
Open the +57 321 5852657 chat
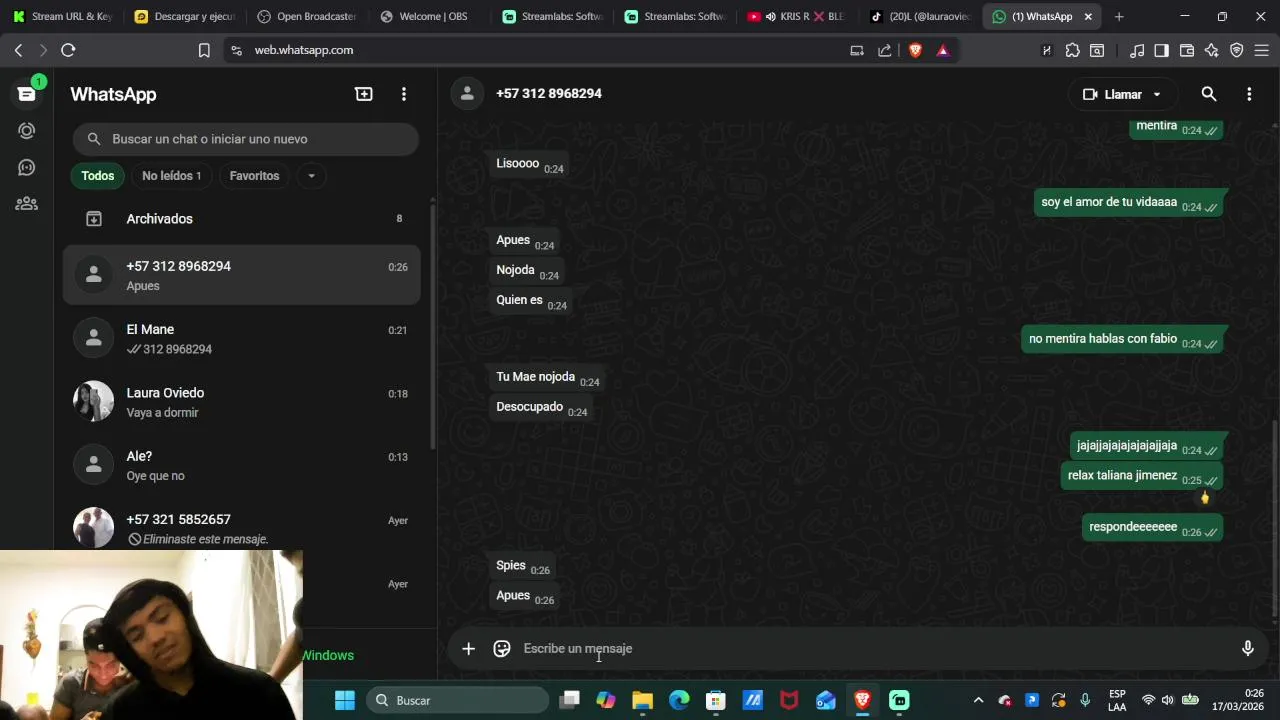[x=241, y=529]
